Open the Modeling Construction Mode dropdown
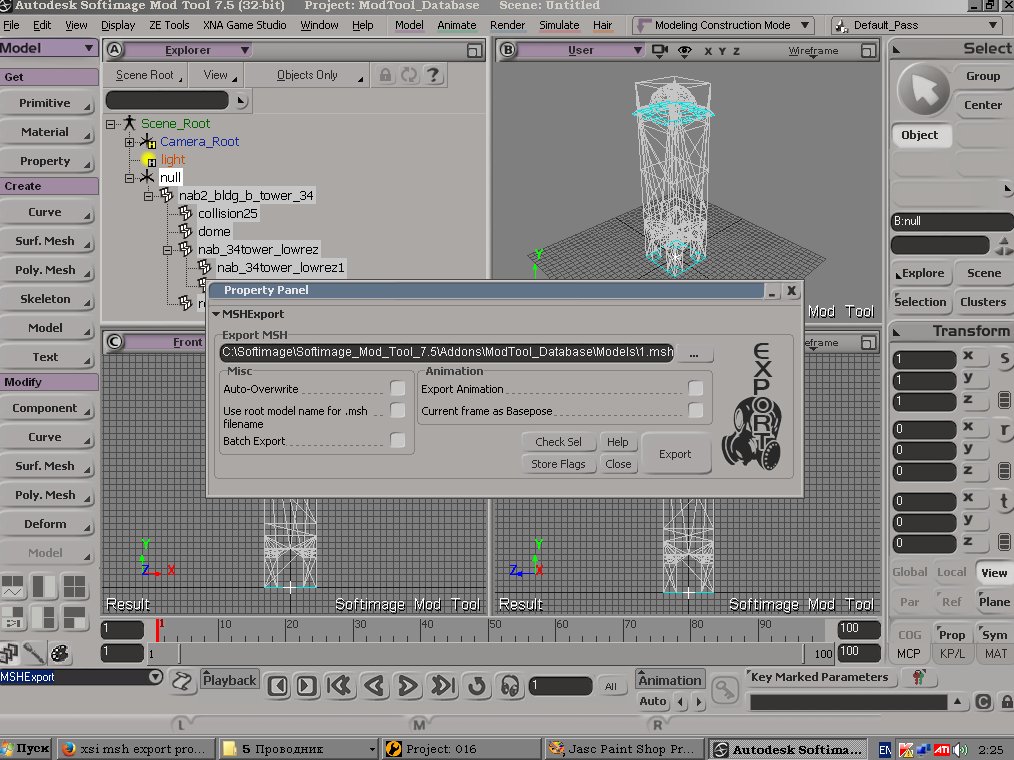 click(x=723, y=25)
